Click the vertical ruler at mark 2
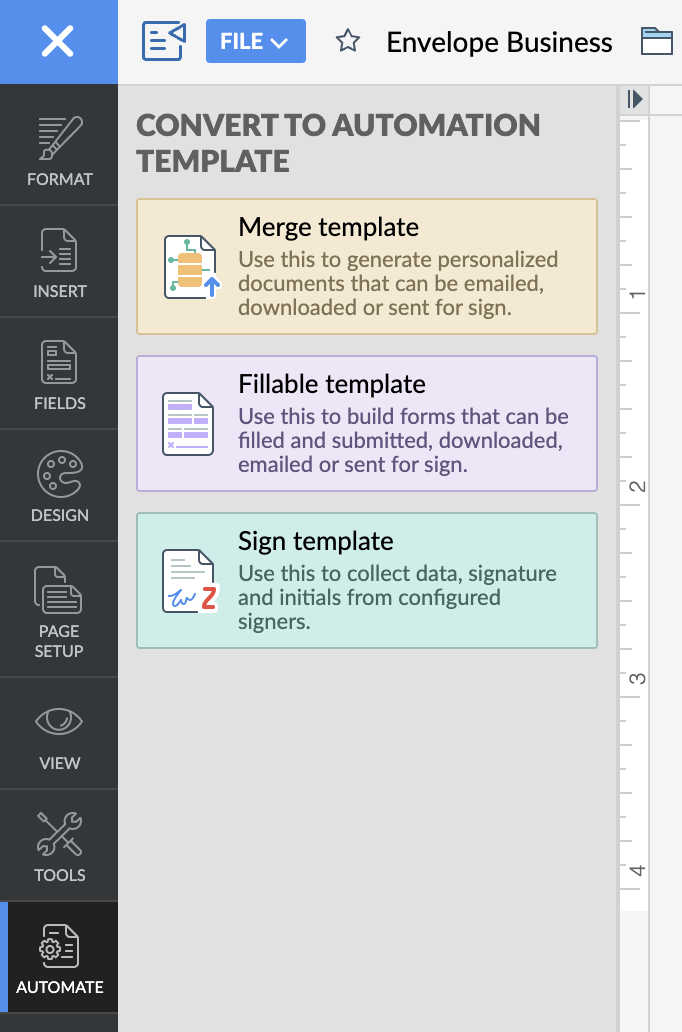 pos(636,487)
